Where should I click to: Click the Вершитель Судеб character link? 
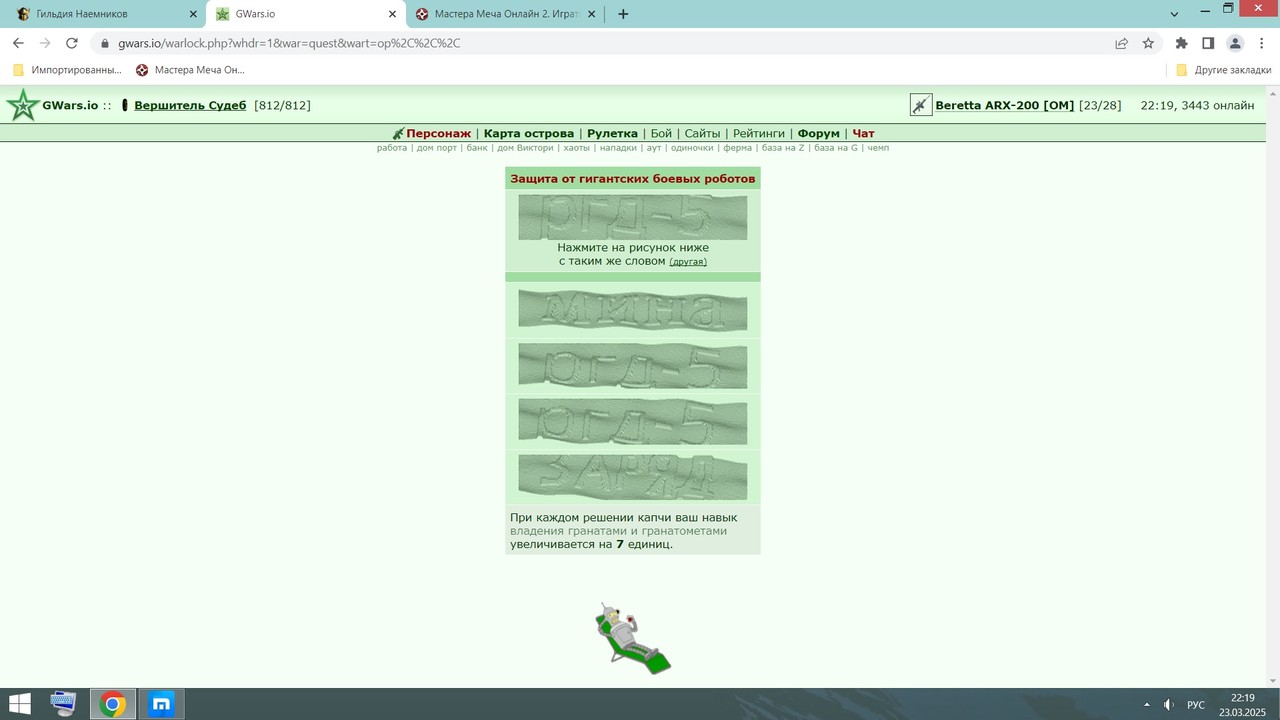190,105
